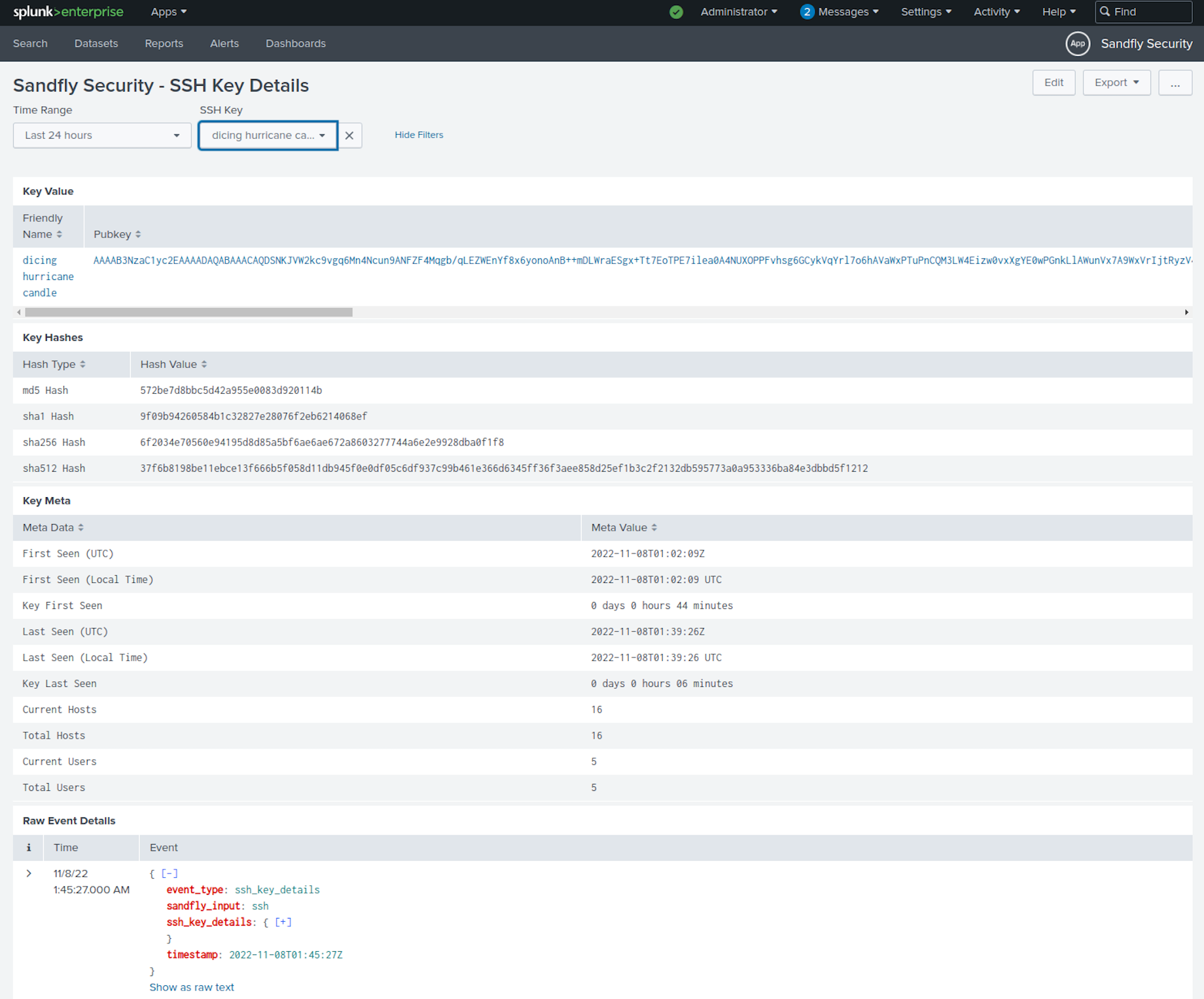This screenshot has height=999, width=1204.
Task: Open the Messages menu
Action: (x=848, y=12)
